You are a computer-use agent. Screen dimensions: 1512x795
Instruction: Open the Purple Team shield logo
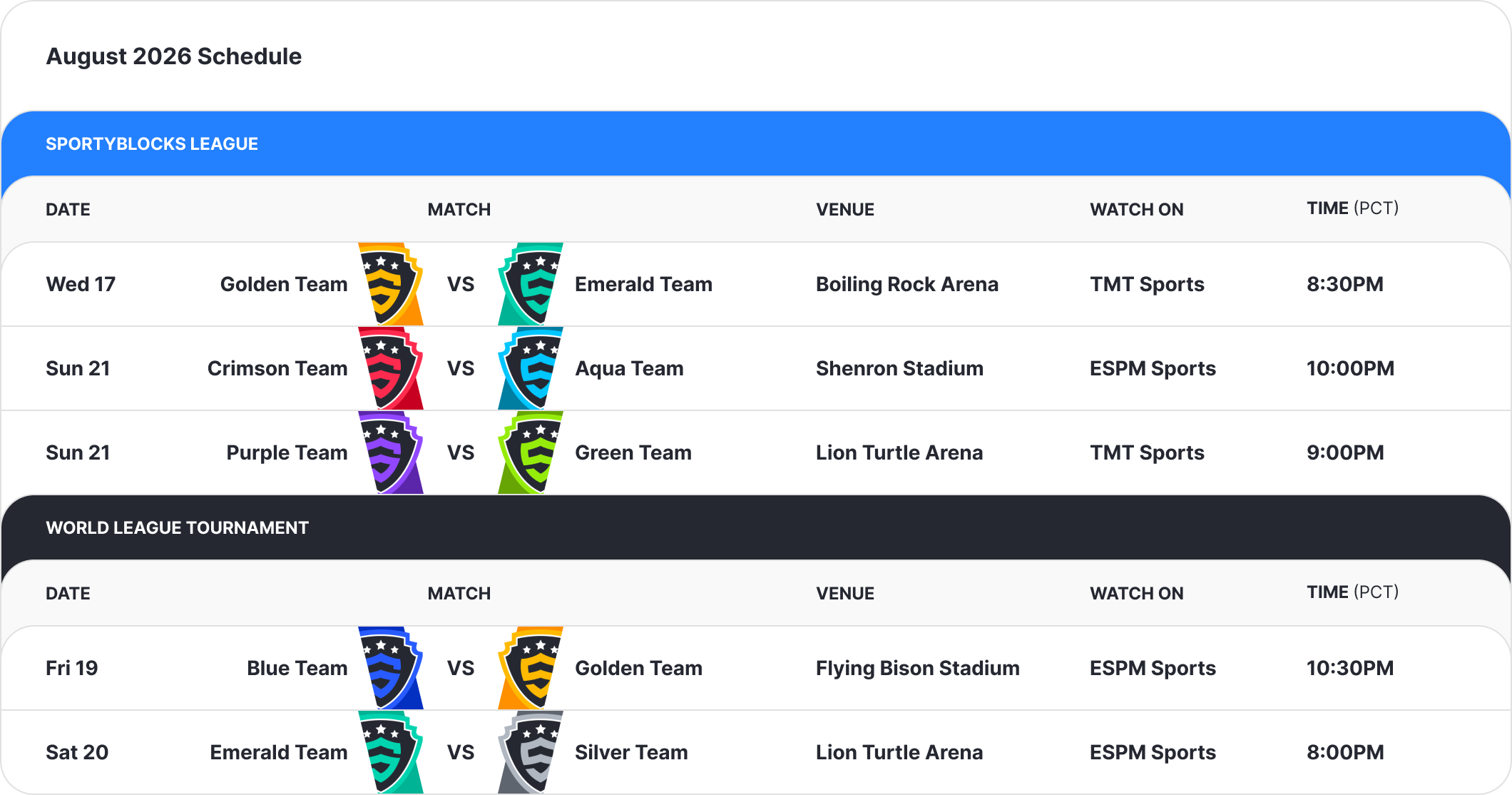[x=390, y=452]
